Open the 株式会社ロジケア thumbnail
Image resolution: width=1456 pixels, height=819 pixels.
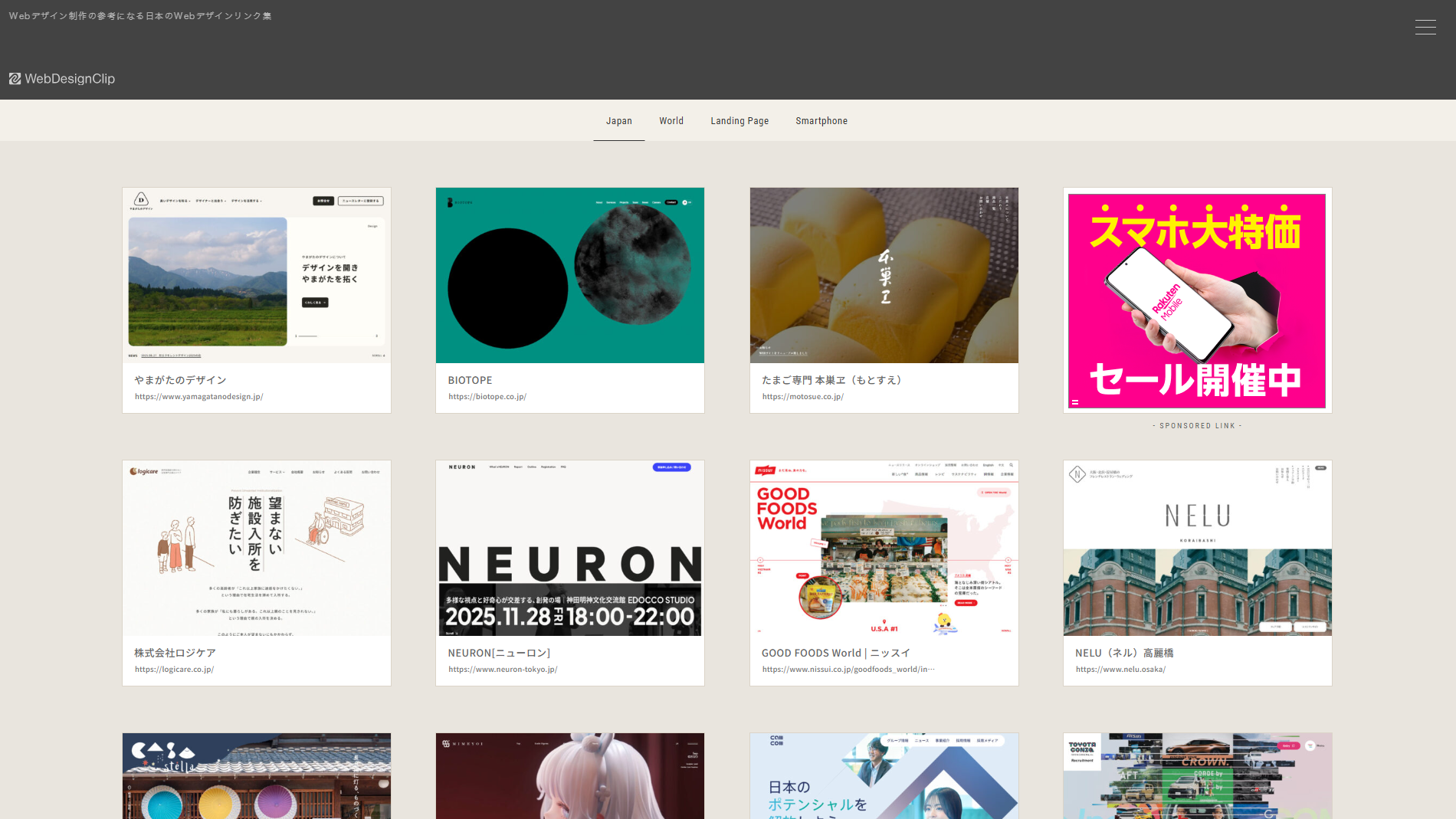coord(257,548)
